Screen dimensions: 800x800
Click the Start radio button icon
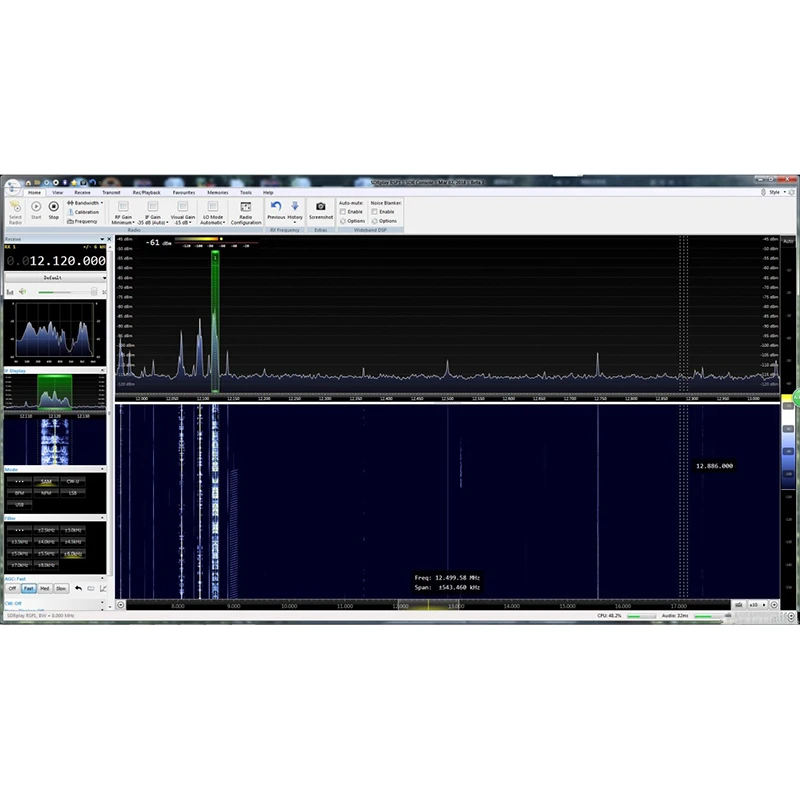(36, 210)
